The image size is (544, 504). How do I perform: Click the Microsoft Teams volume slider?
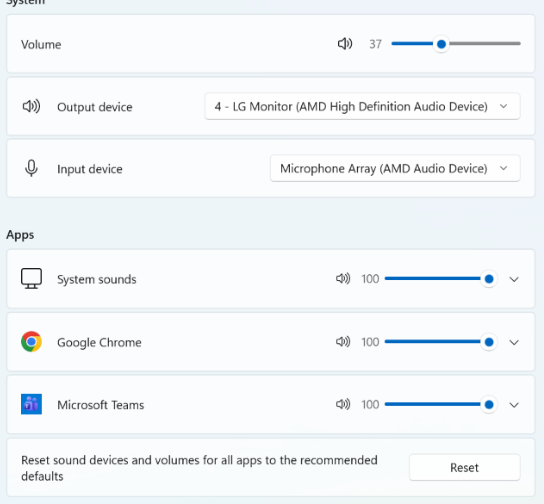click(x=441, y=404)
